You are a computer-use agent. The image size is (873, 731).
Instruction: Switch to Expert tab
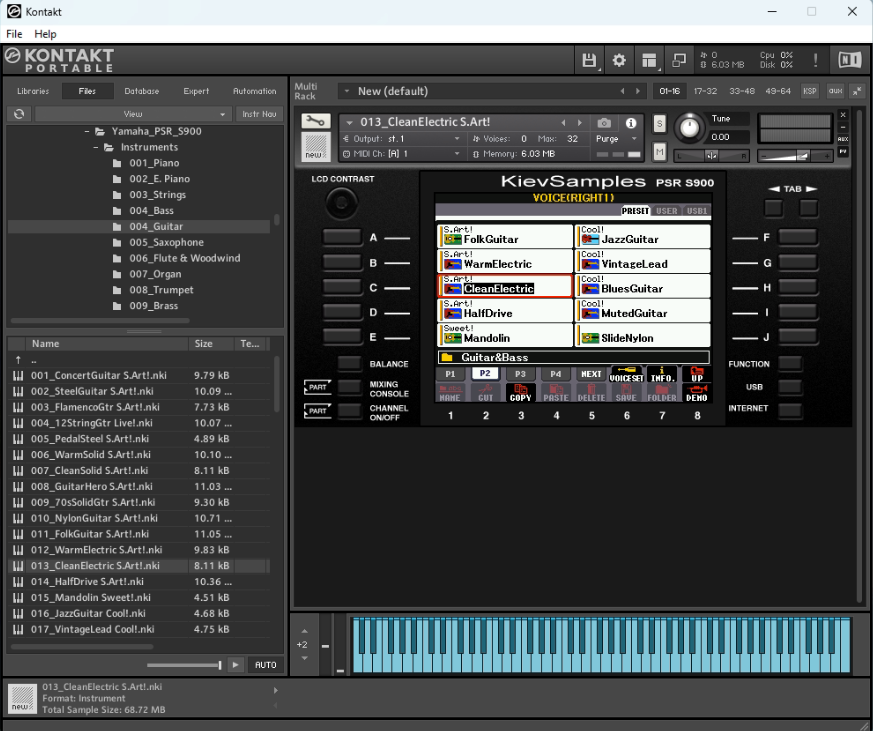pyautogui.click(x=196, y=91)
